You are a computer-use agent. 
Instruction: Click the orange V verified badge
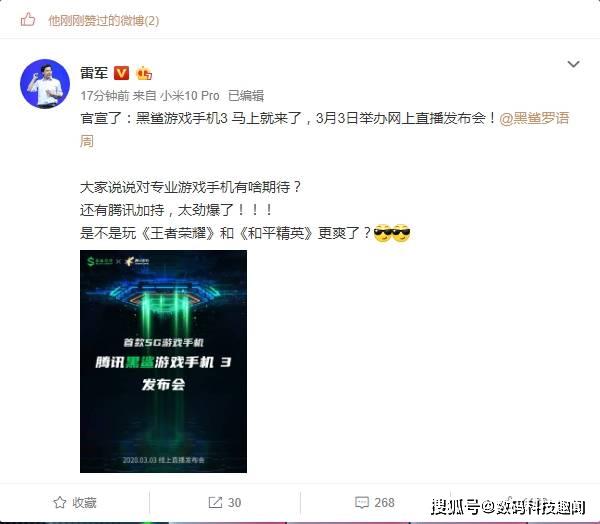coord(121,73)
